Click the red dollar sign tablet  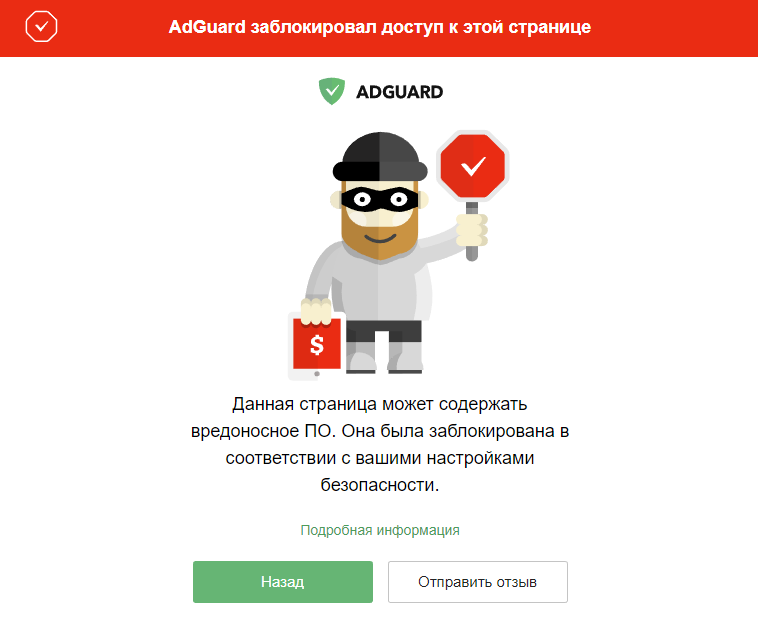316,346
